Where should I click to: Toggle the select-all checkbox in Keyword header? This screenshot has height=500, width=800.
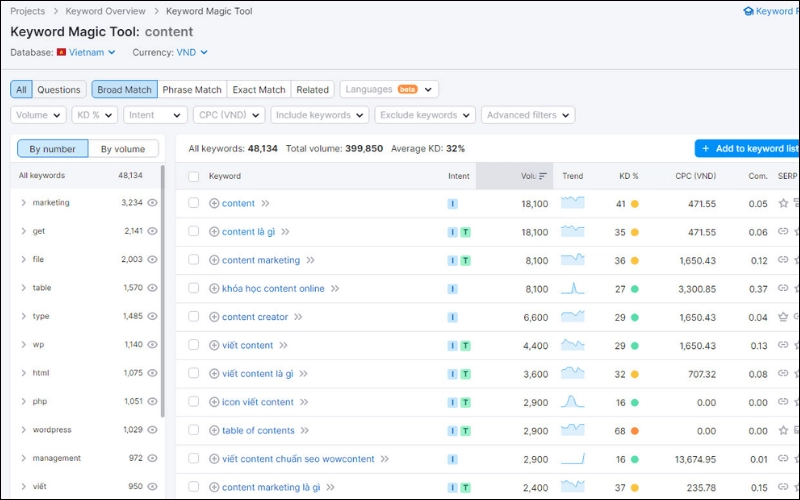[x=193, y=177]
